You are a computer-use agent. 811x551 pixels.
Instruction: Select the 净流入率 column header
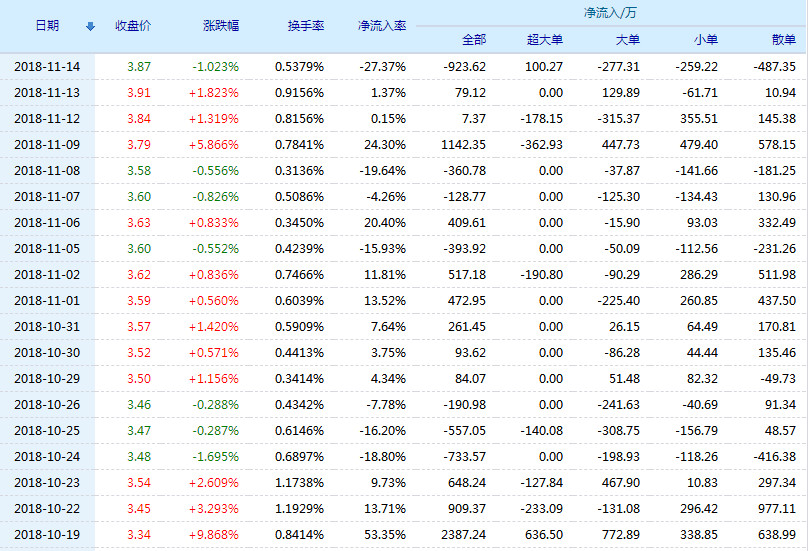tap(382, 26)
